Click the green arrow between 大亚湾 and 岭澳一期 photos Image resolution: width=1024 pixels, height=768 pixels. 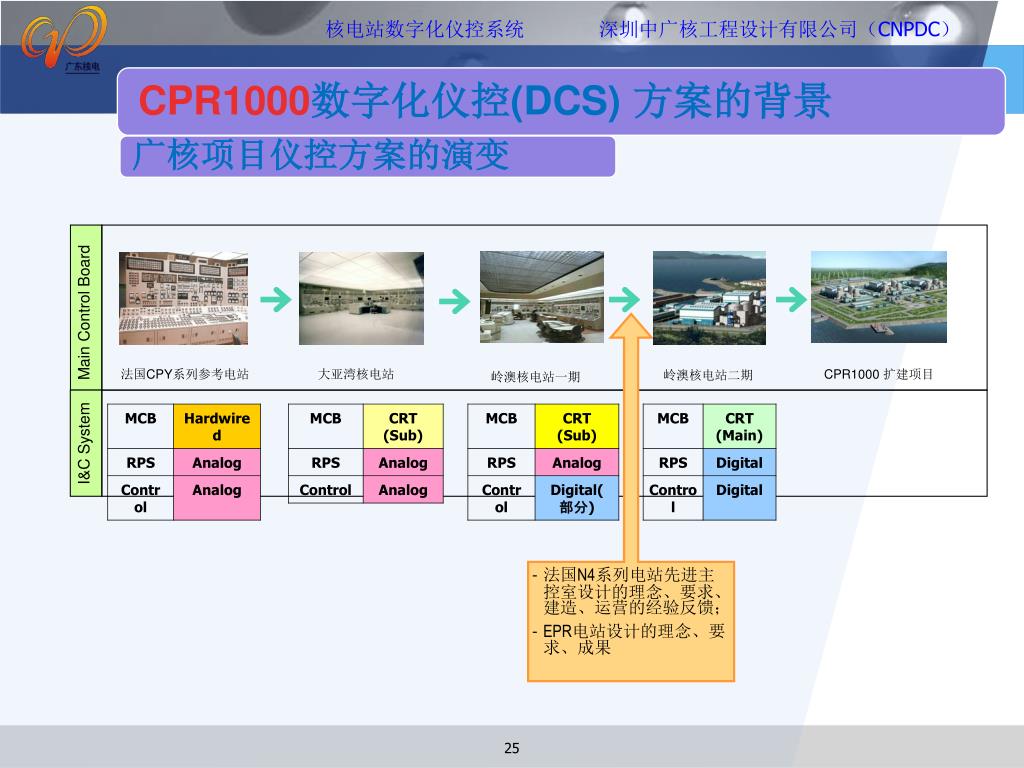[x=454, y=301]
